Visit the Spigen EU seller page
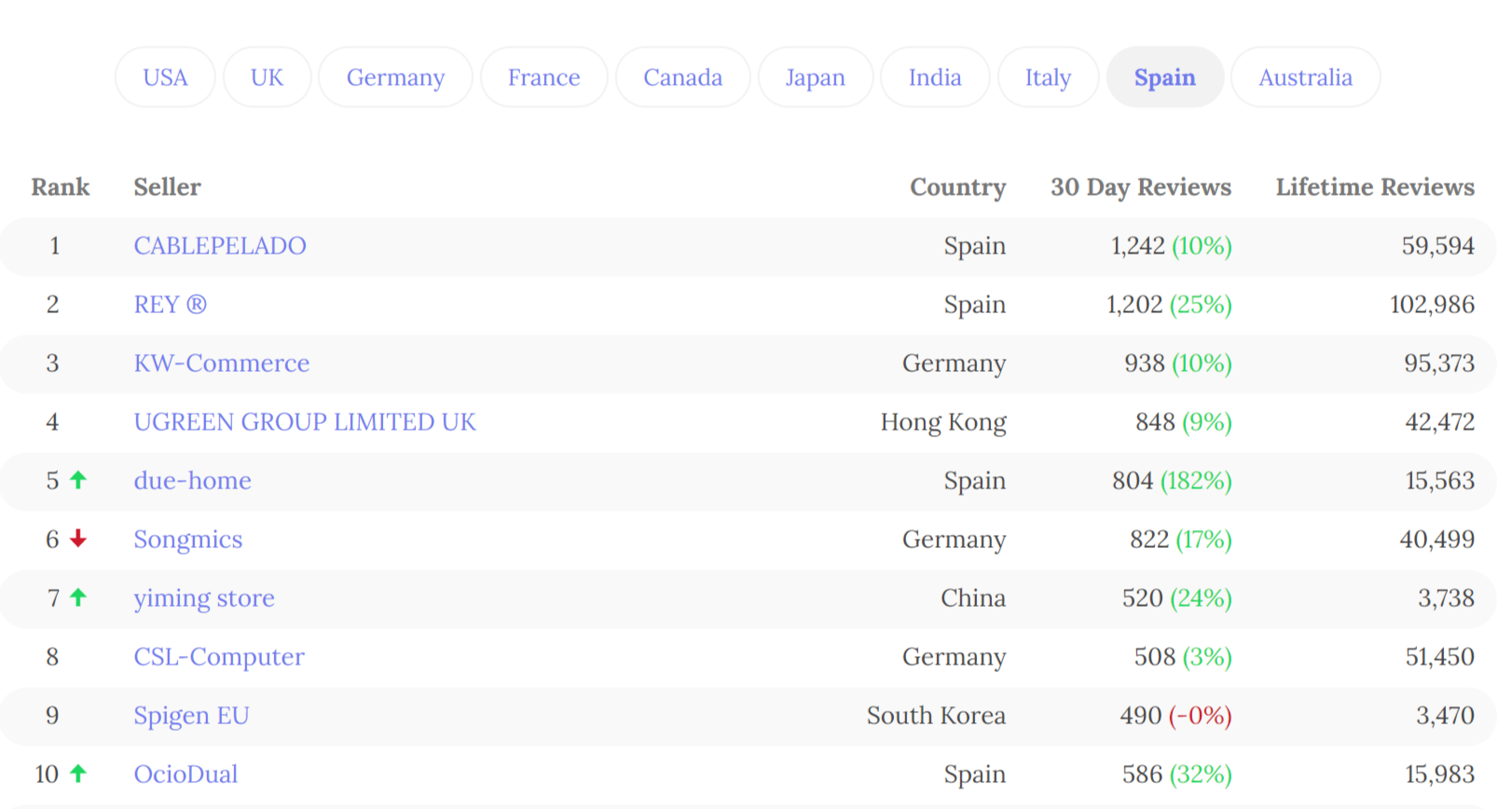 pyautogui.click(x=192, y=716)
